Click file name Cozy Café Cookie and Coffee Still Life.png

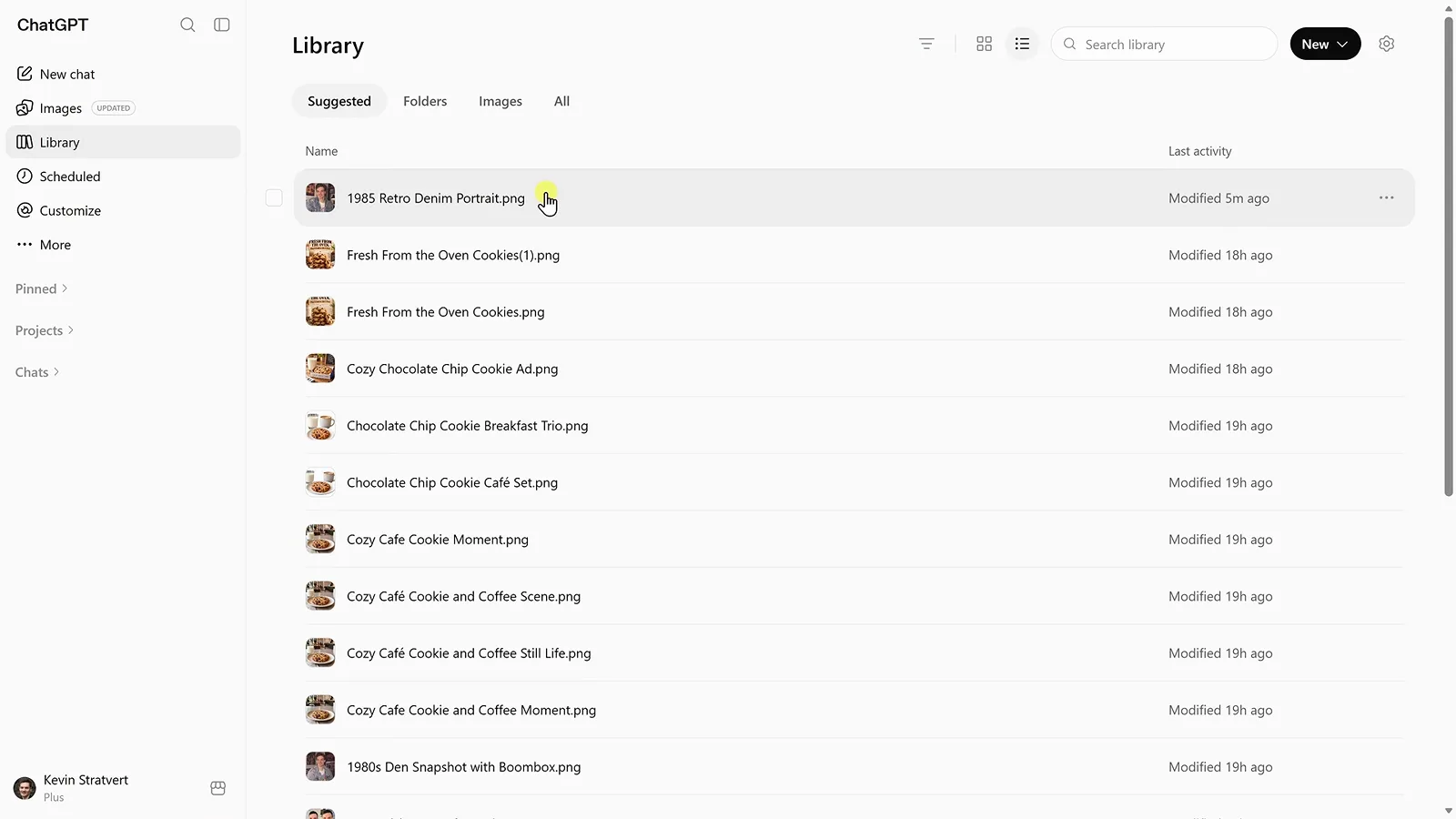click(x=469, y=652)
